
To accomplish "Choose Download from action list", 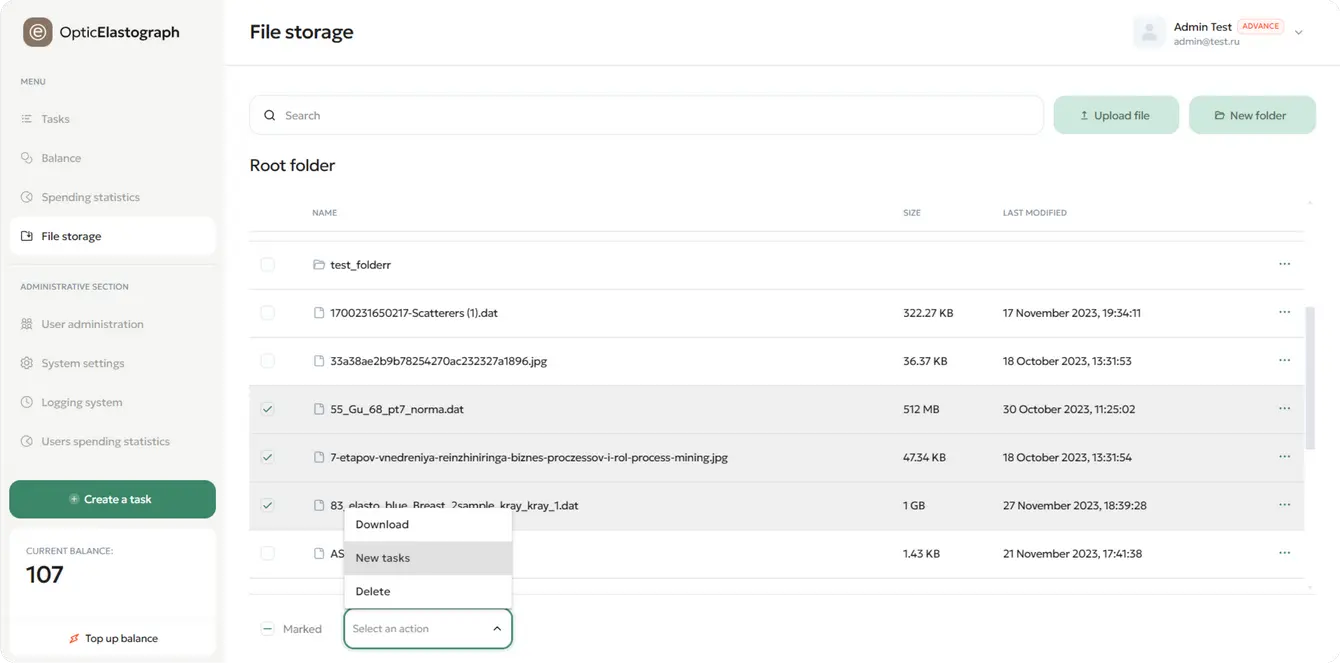I will point(382,524).
